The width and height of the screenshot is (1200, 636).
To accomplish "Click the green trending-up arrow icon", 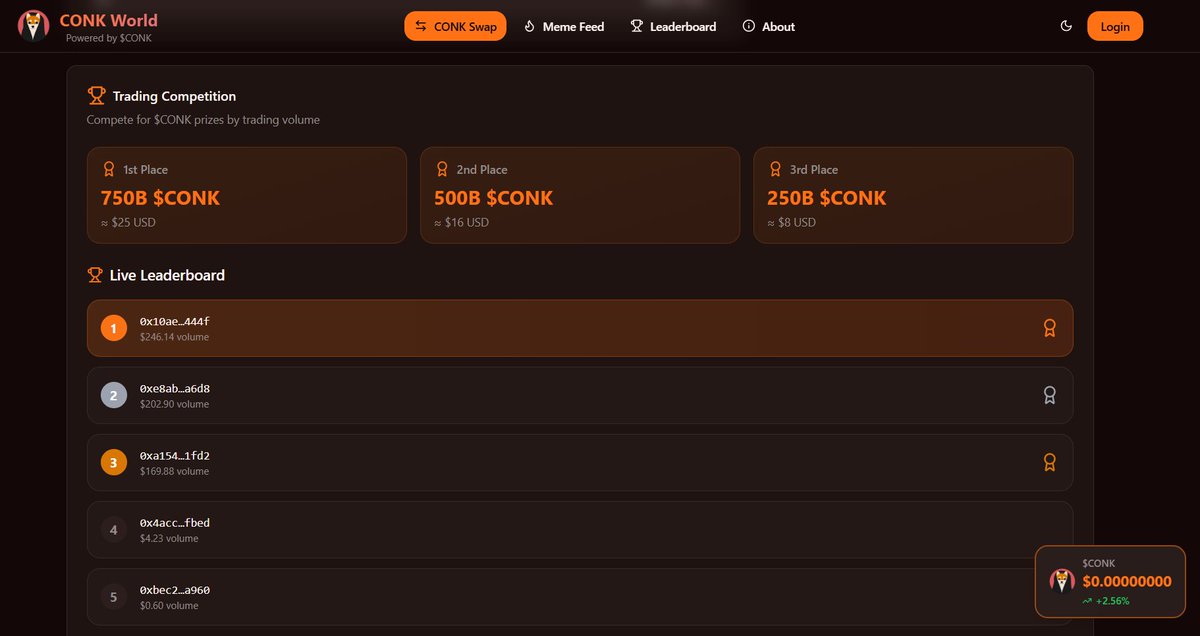I will 1087,601.
